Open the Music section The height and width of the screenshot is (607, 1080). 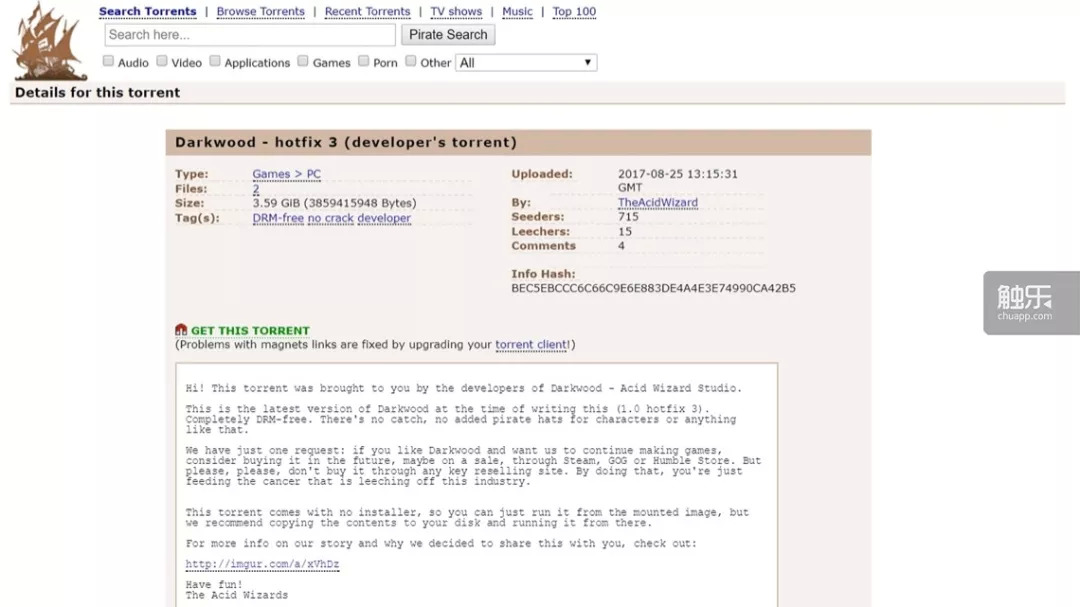click(x=517, y=12)
